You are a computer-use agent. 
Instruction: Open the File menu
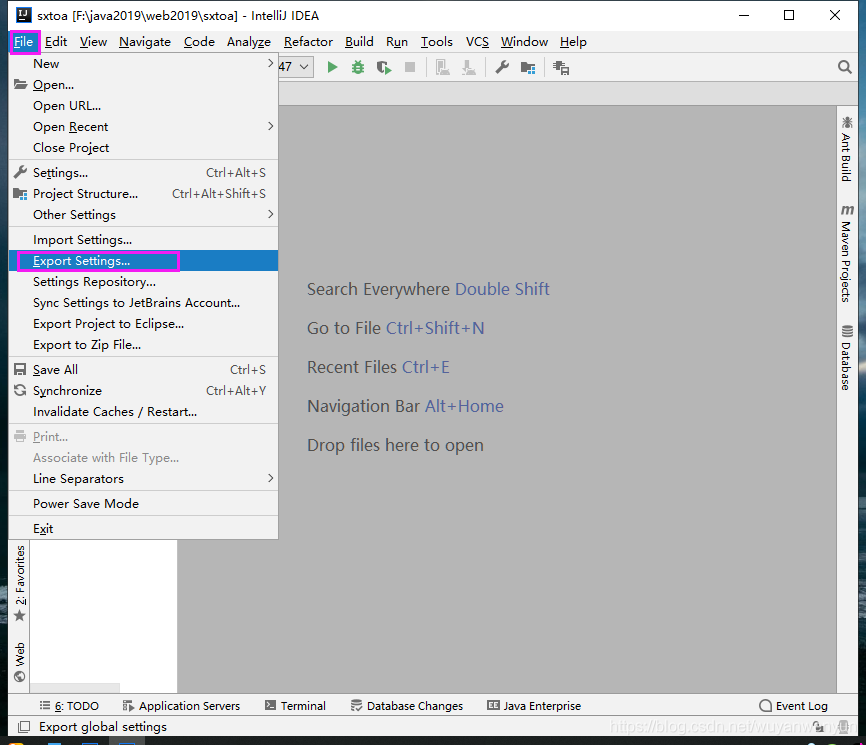pyautogui.click(x=24, y=42)
